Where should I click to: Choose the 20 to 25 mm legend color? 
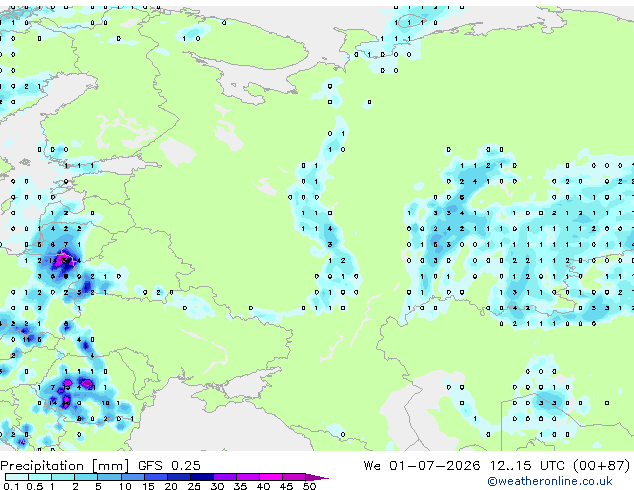click(178, 477)
